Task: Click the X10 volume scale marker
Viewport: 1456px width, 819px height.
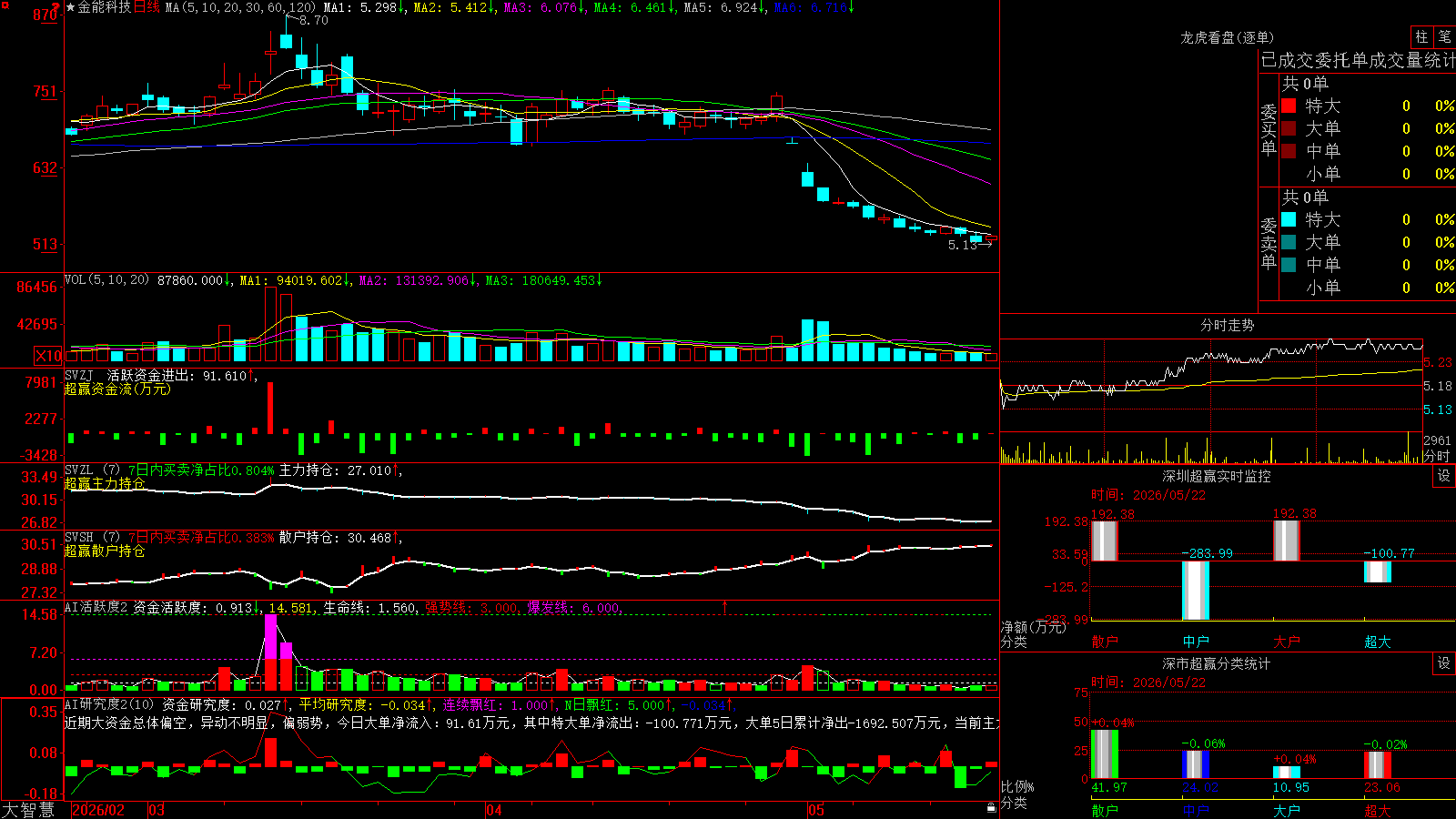Action: point(48,356)
